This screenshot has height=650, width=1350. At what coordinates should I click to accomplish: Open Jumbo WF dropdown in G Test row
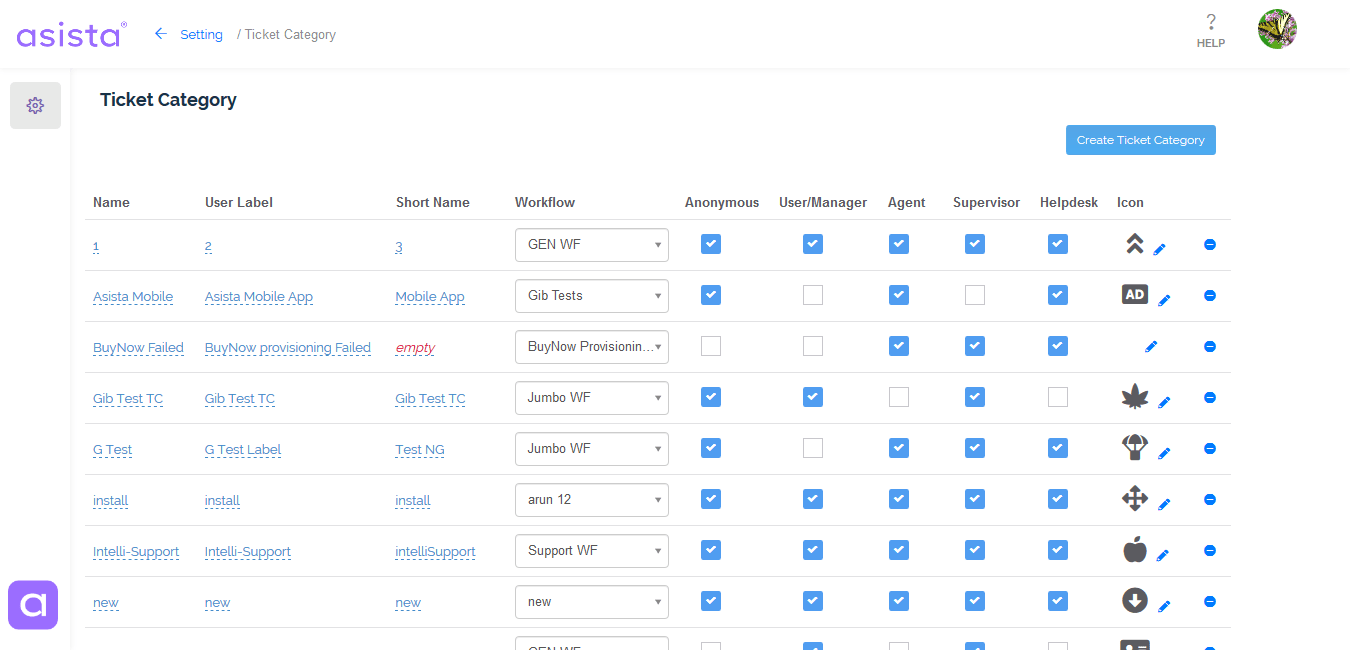(x=592, y=449)
